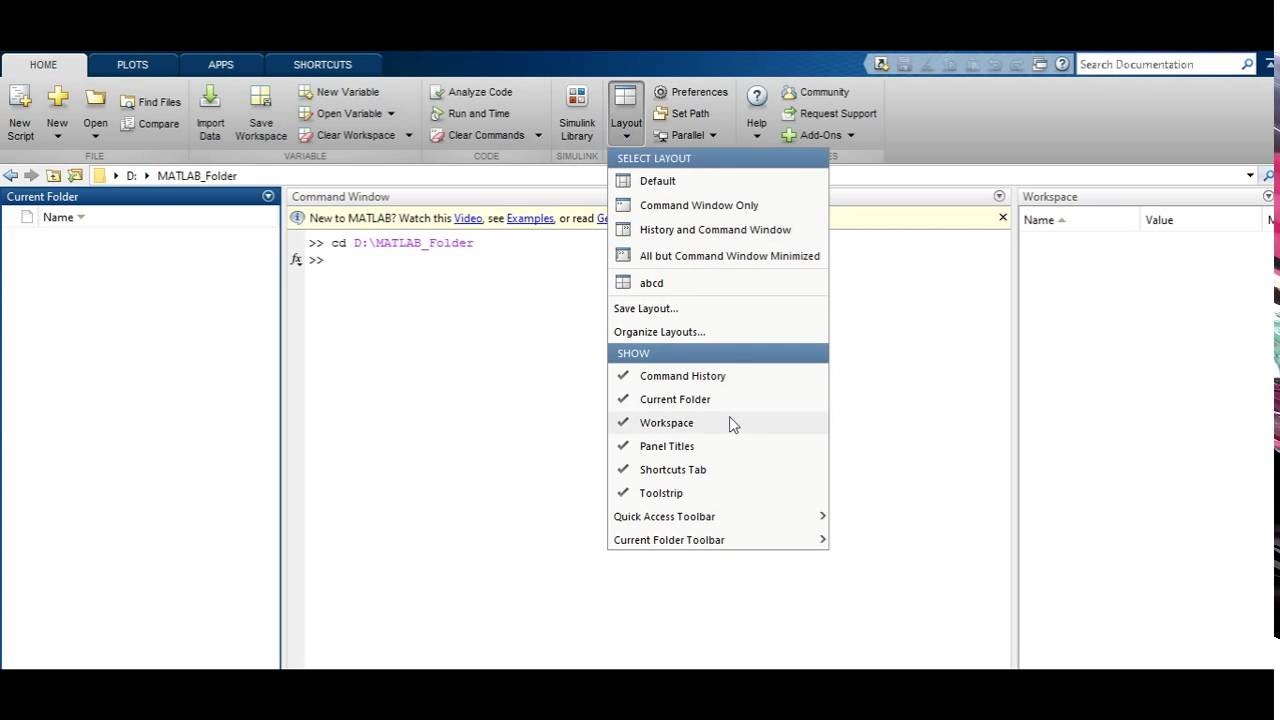This screenshot has width=1280, height=720.
Task: Open the Video link in the banner
Action: click(468, 218)
